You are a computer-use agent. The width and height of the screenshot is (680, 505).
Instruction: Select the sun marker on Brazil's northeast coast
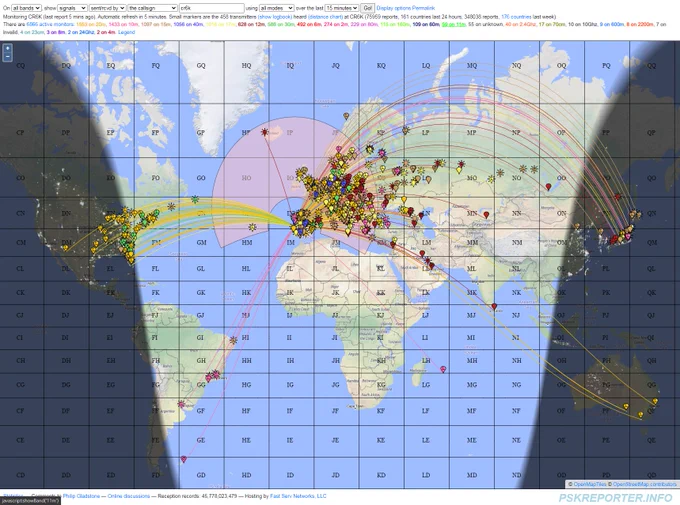click(234, 340)
